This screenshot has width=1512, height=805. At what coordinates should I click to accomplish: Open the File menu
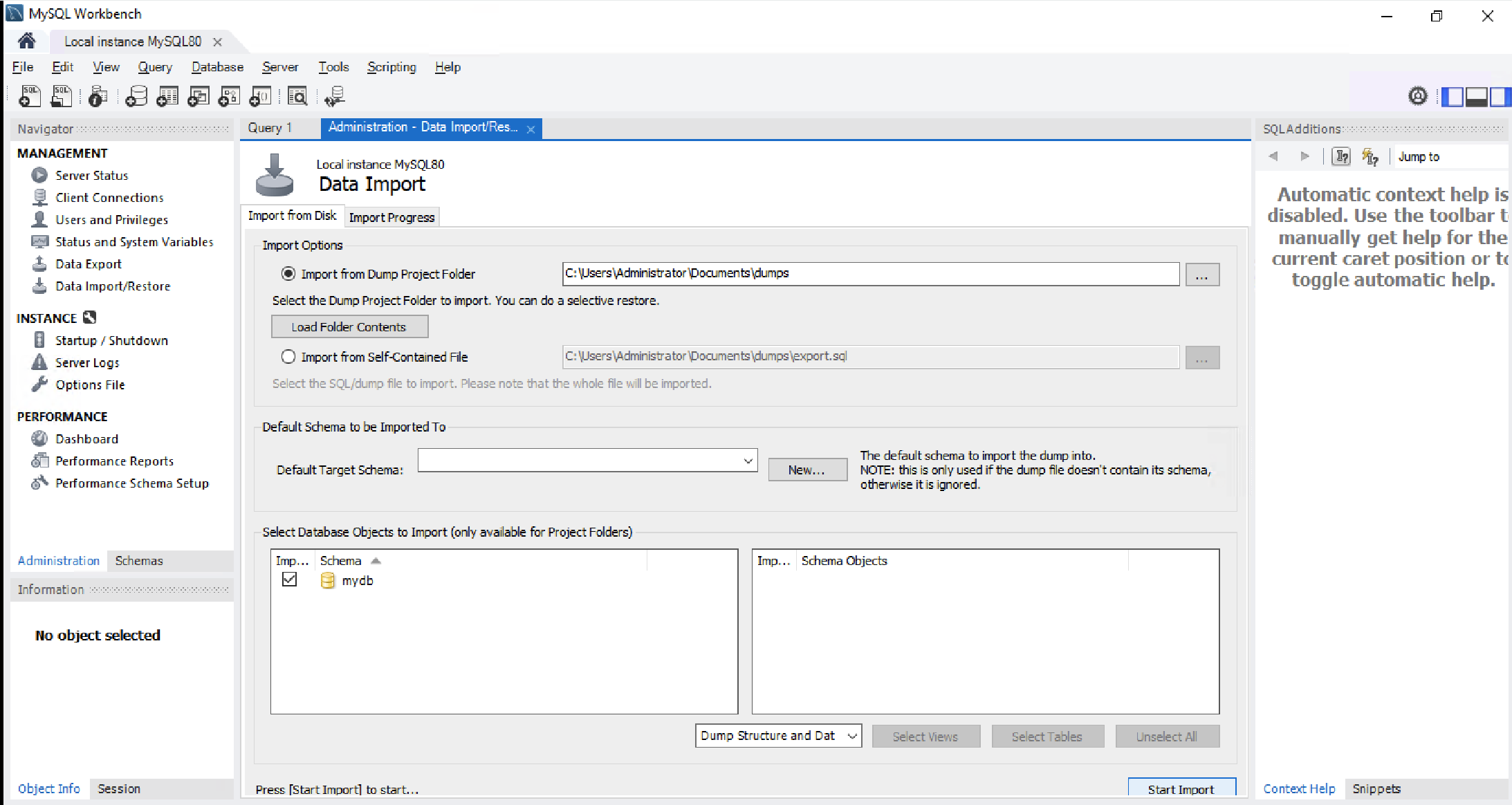pos(23,67)
